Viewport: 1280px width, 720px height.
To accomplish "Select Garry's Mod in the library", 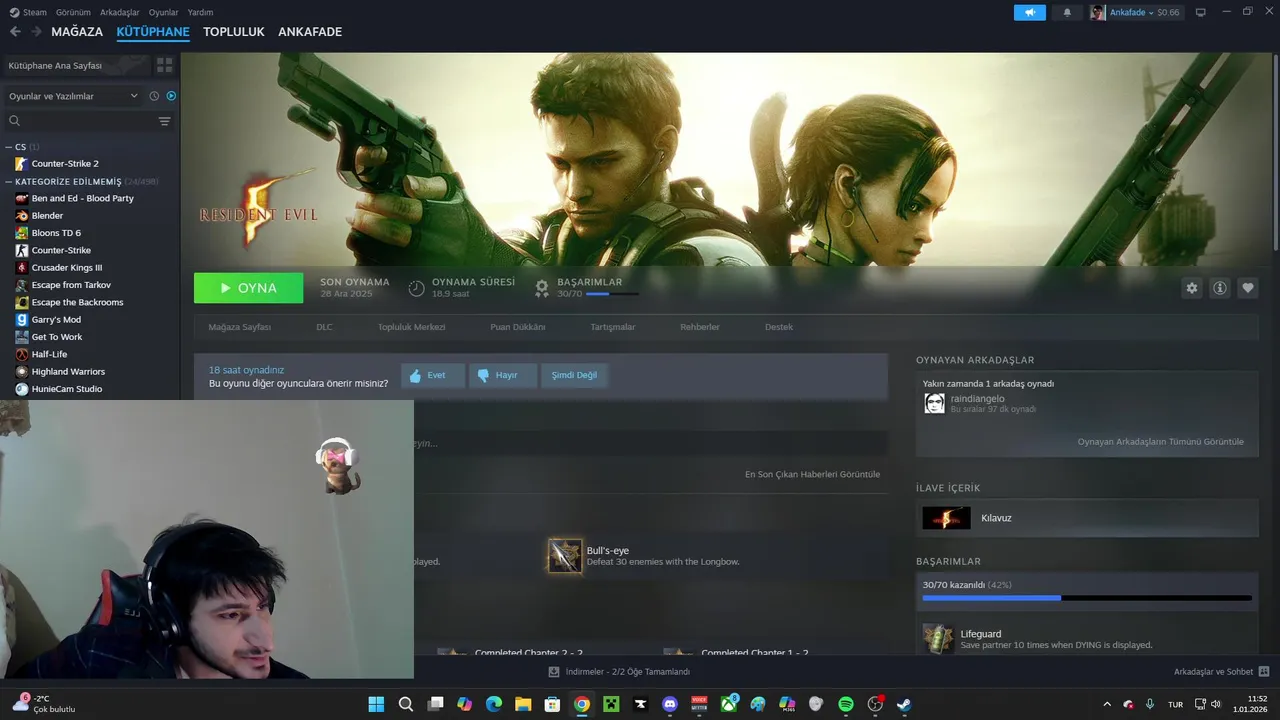I will 56,320.
